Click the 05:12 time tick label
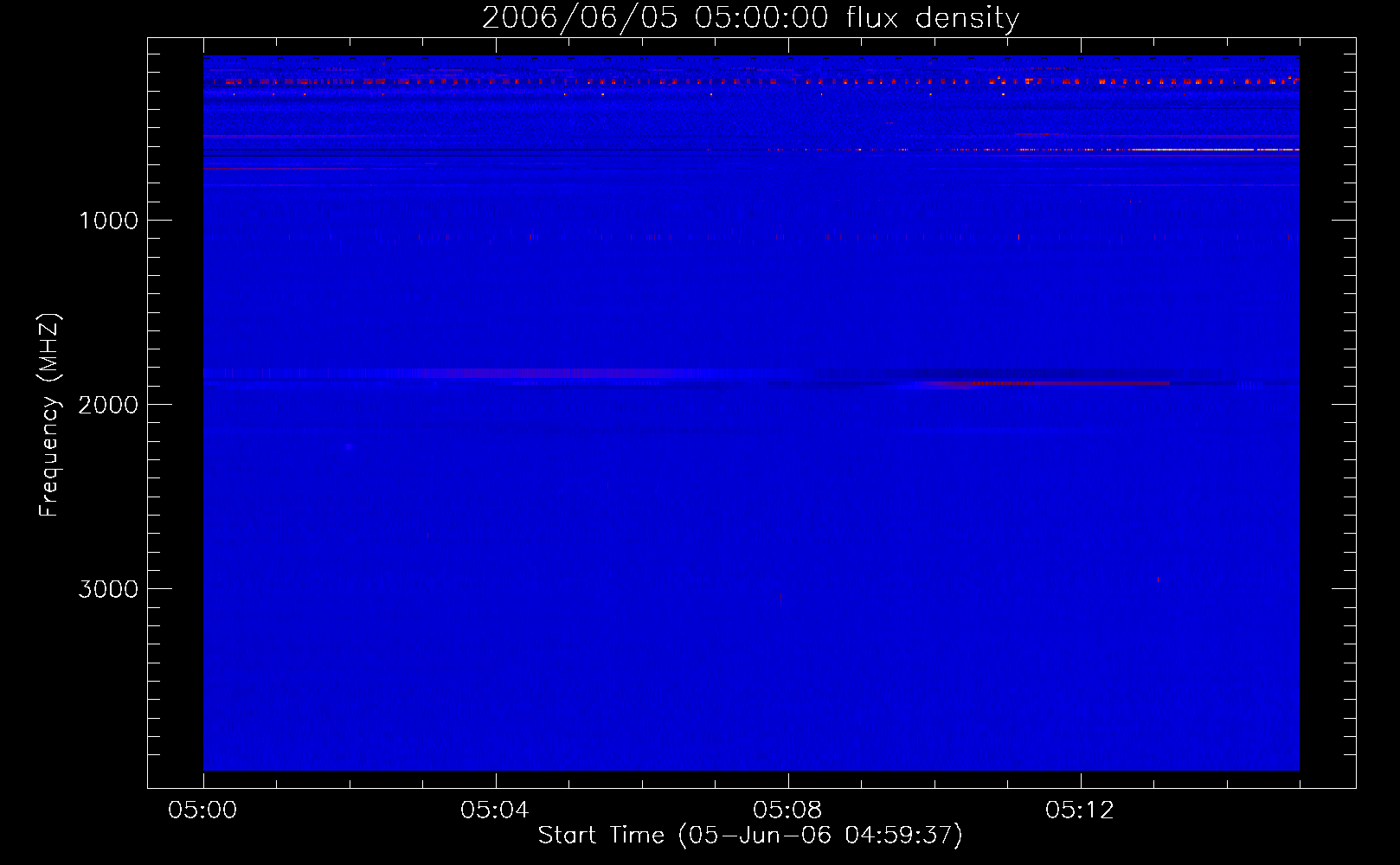Screen dimensions: 1400x865 [1079, 811]
